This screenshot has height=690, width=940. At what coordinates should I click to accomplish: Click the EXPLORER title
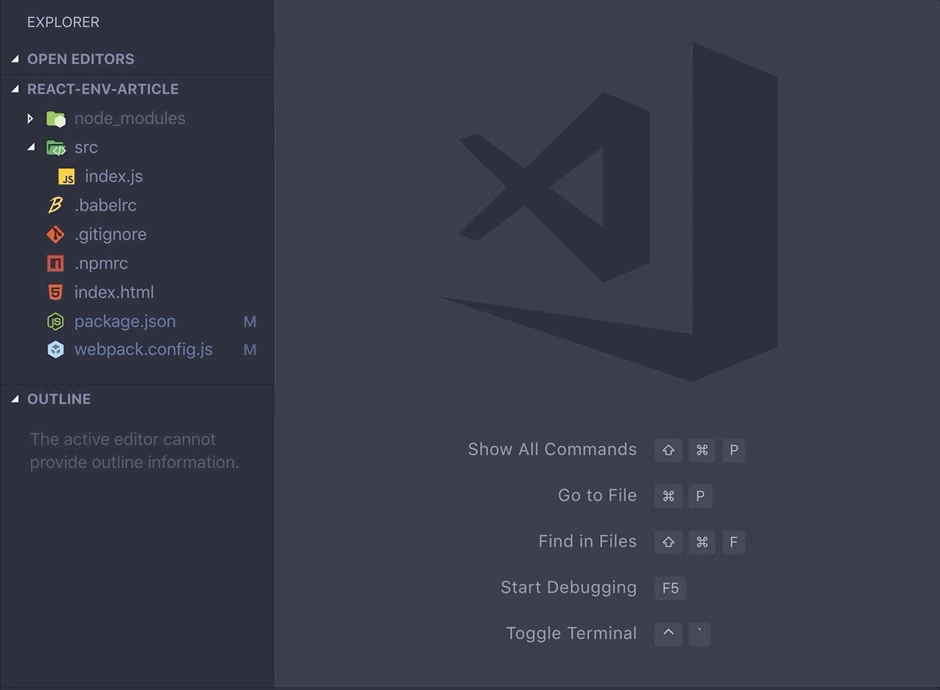[63, 22]
